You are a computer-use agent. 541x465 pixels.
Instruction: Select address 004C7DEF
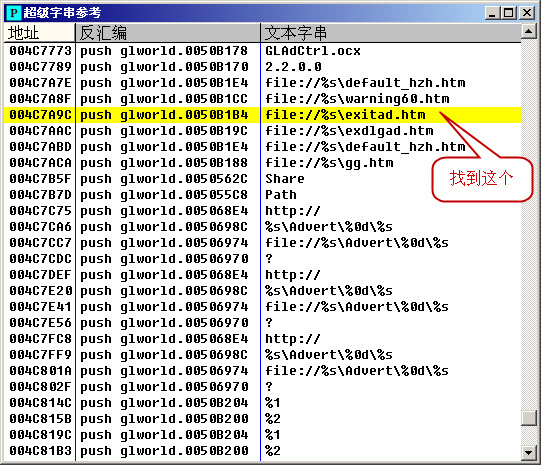tap(40, 275)
